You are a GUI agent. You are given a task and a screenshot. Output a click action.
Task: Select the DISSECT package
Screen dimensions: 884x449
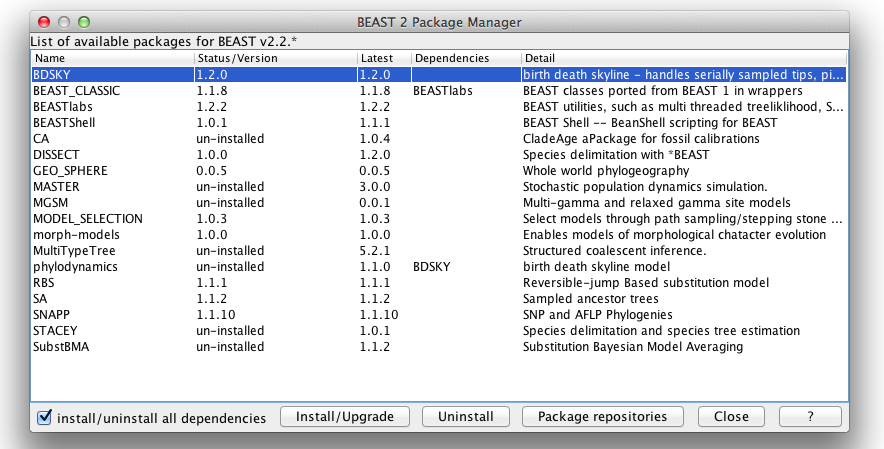click(56, 155)
